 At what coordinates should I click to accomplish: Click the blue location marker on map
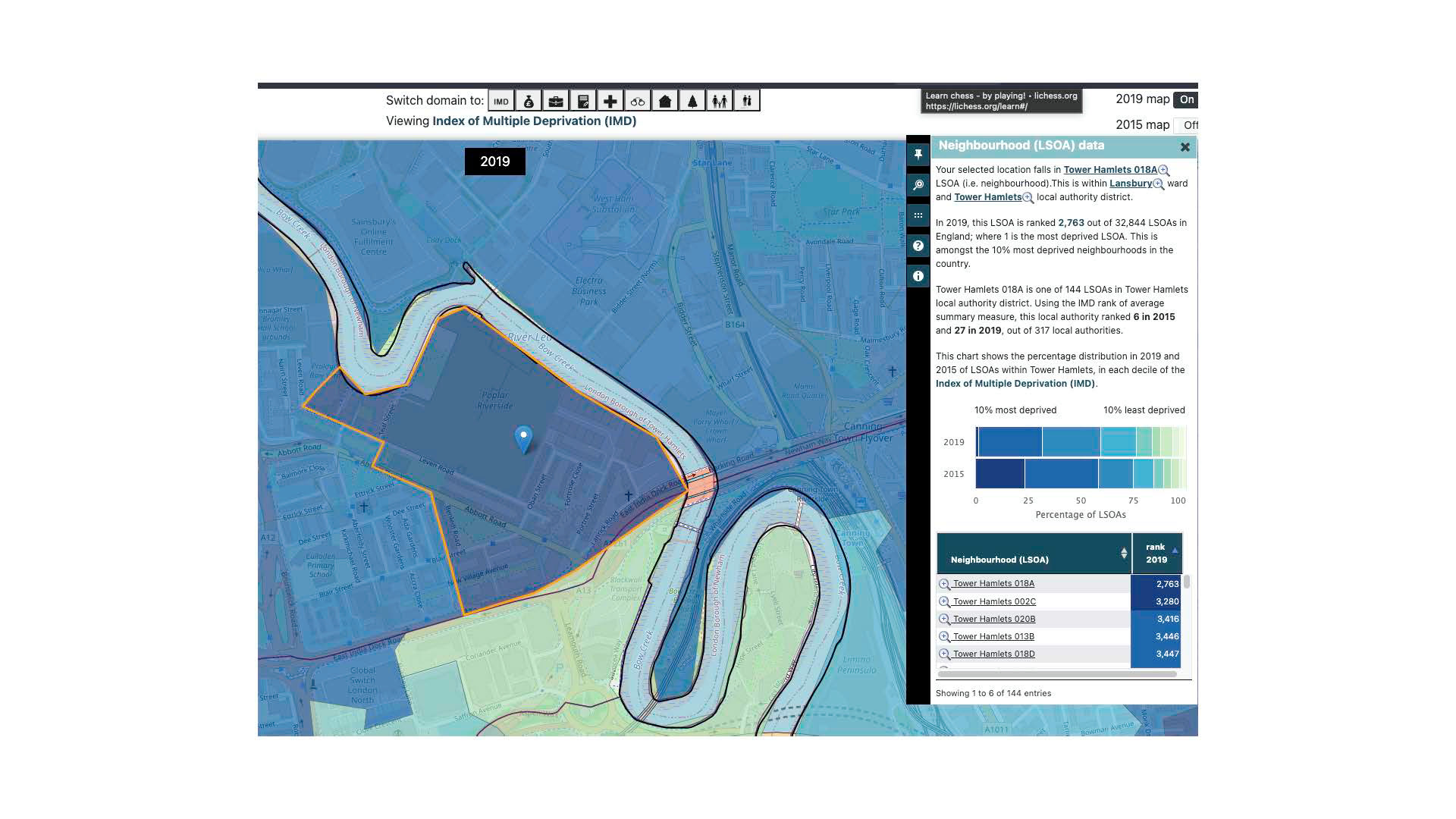tap(523, 438)
